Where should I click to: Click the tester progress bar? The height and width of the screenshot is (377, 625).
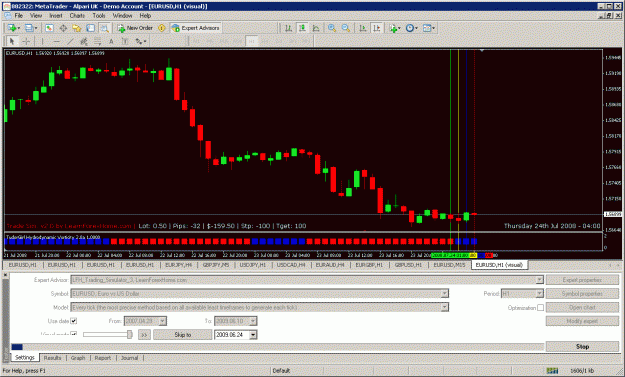277,347
